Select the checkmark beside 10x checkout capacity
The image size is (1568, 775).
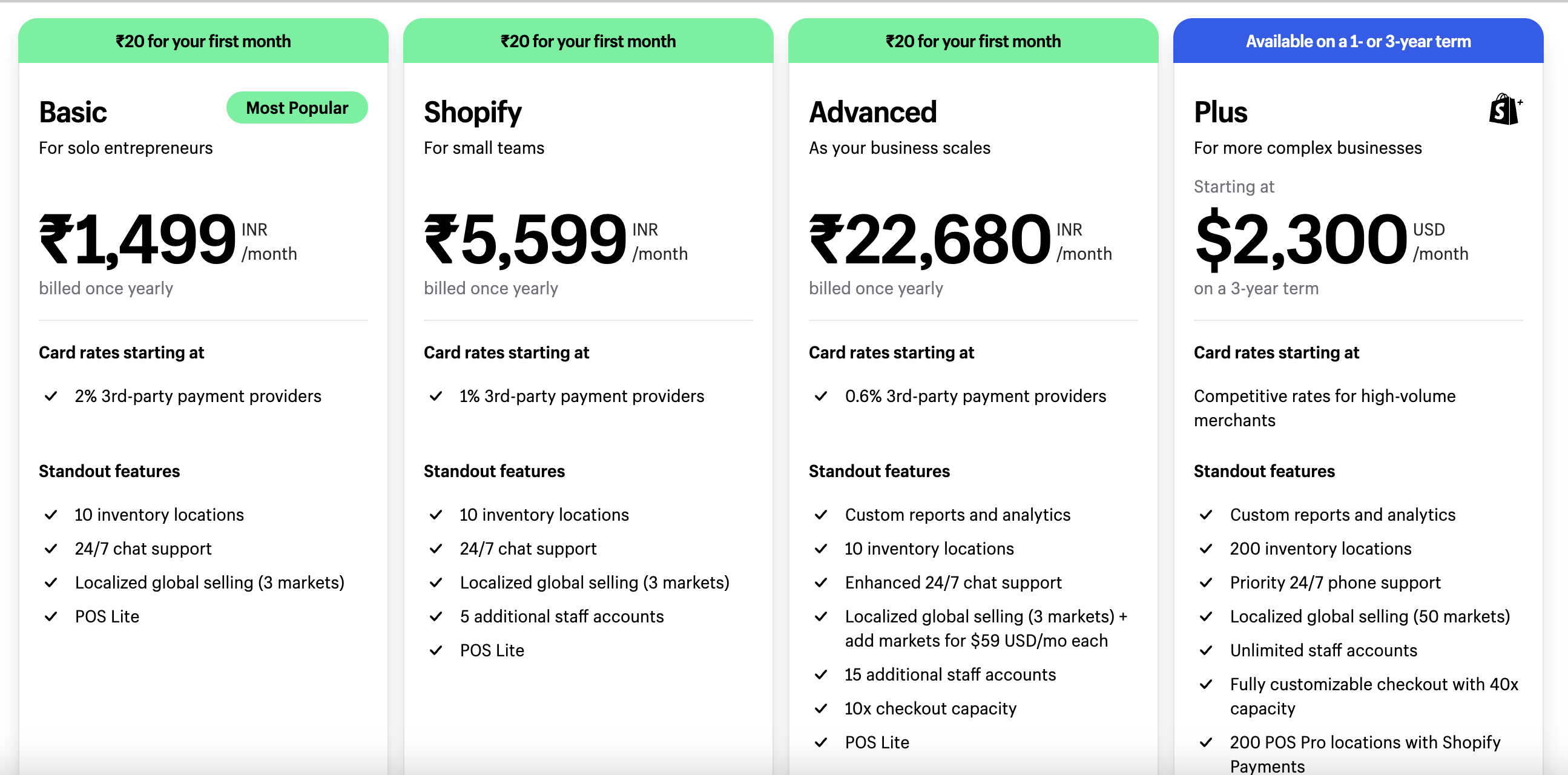[820, 708]
